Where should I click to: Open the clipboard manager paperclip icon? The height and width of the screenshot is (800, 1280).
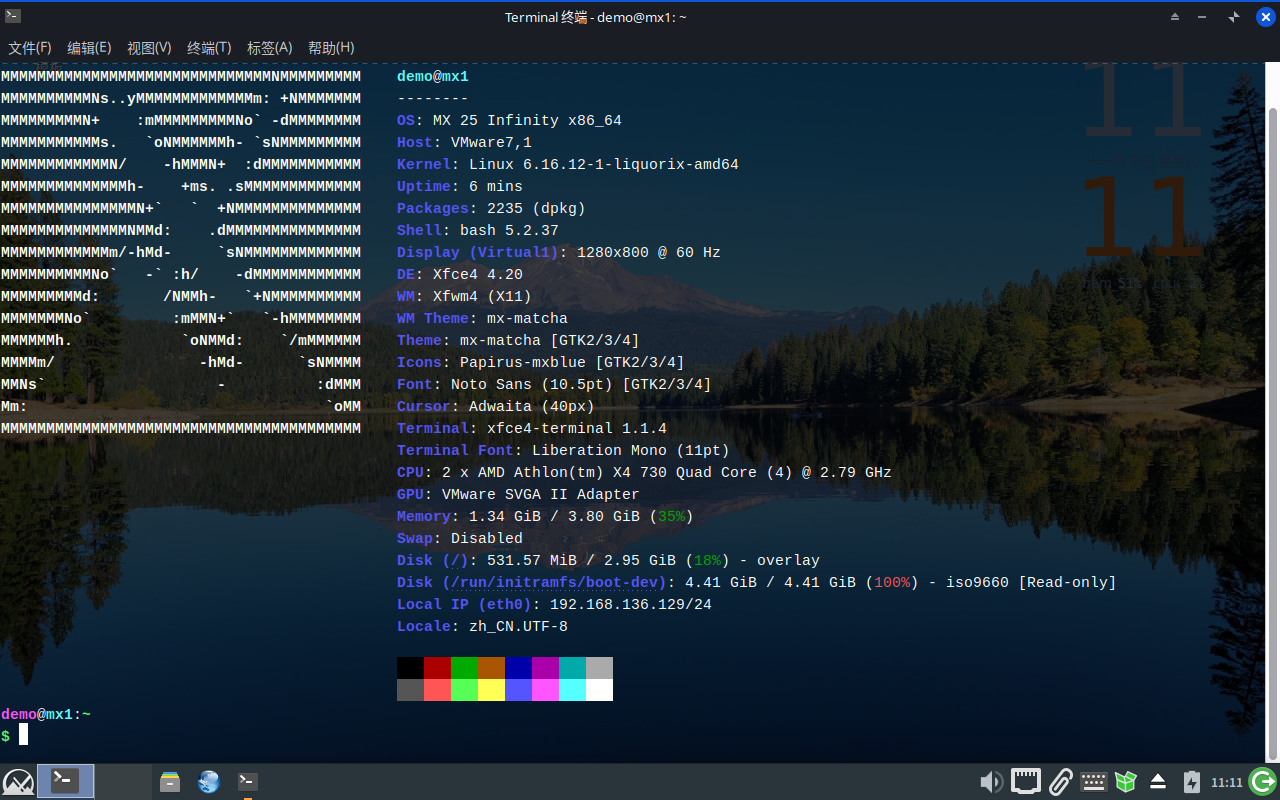pos(1060,782)
